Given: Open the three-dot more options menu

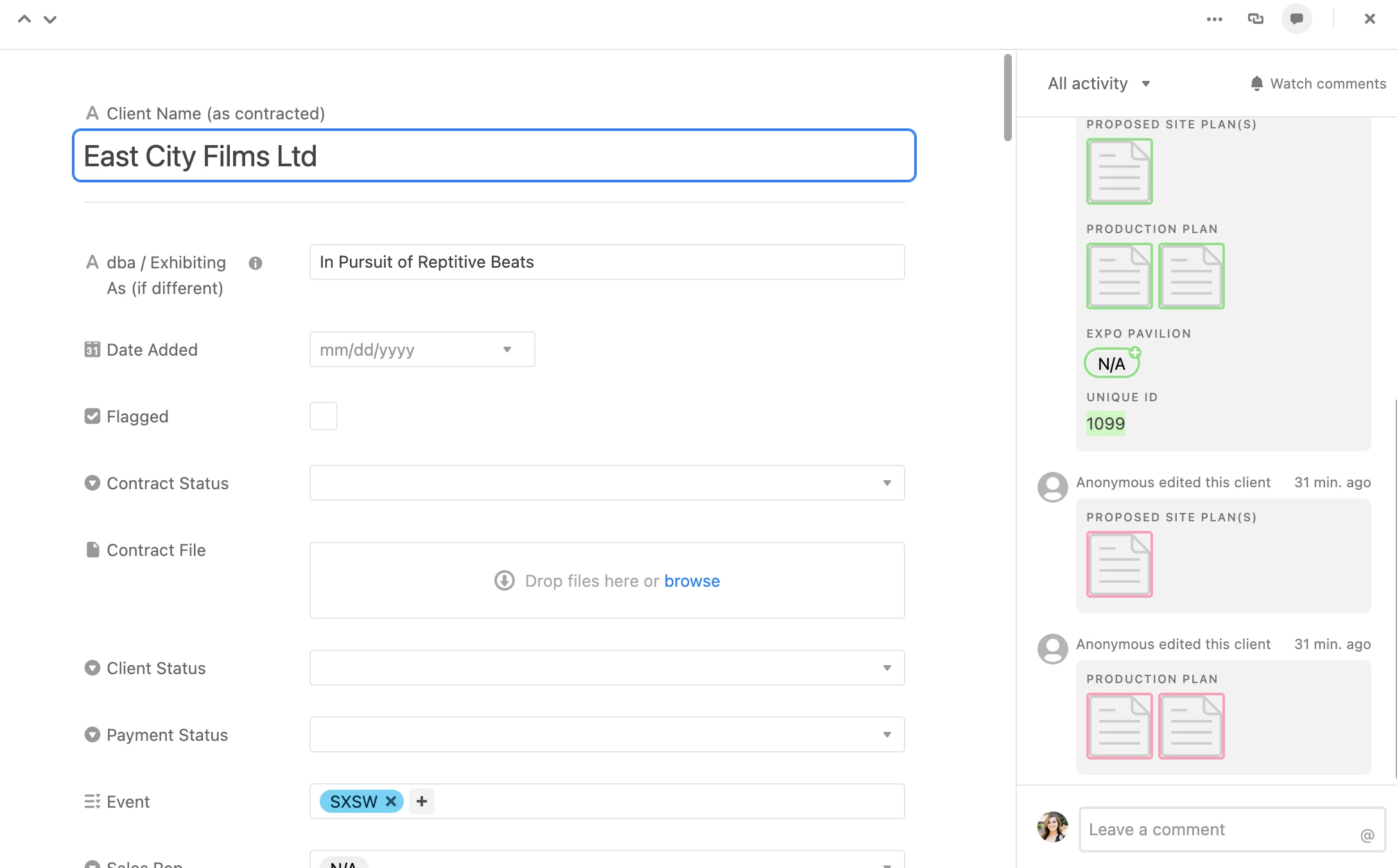Looking at the screenshot, I should click(x=1214, y=19).
